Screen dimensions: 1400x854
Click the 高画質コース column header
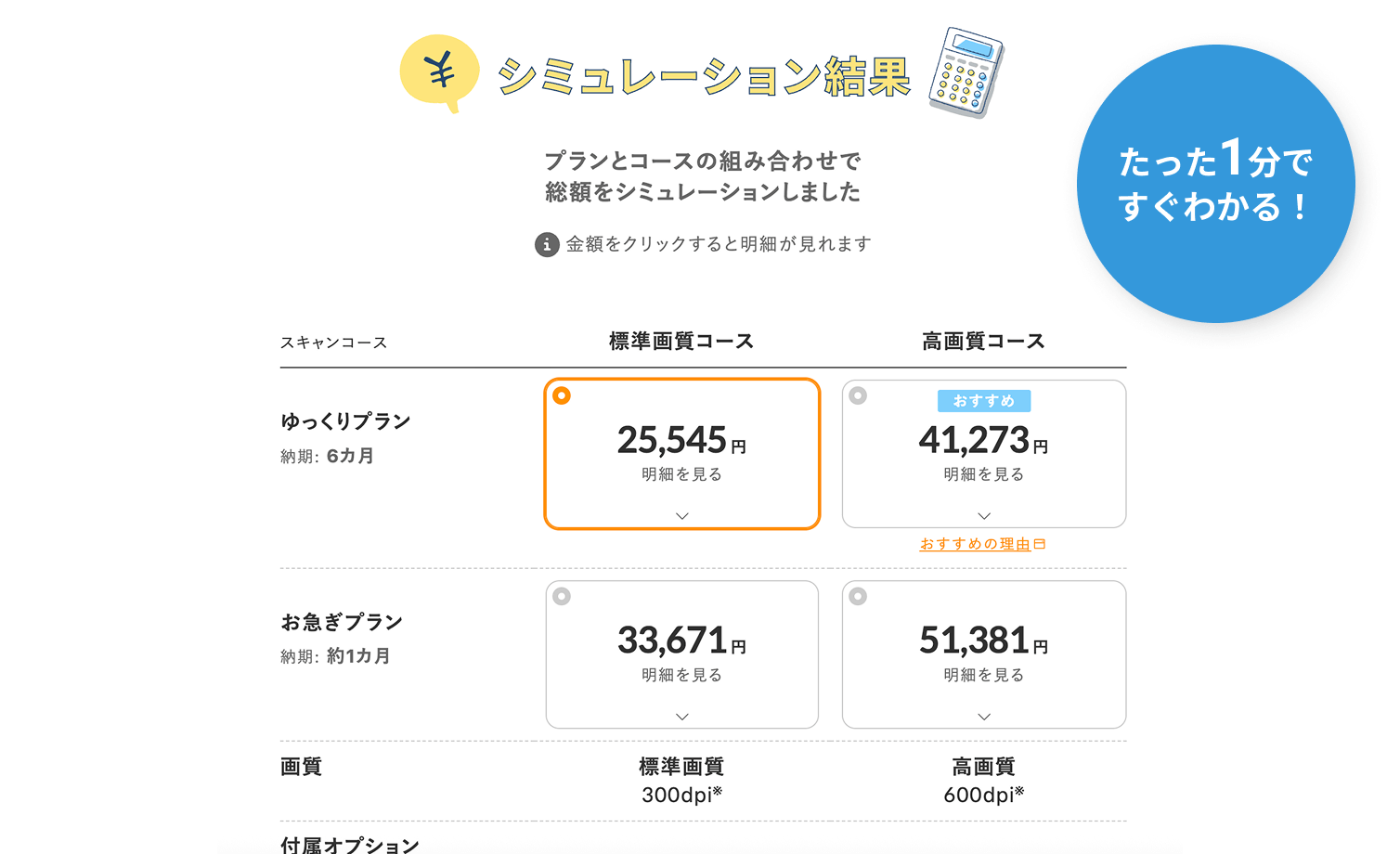tap(983, 341)
